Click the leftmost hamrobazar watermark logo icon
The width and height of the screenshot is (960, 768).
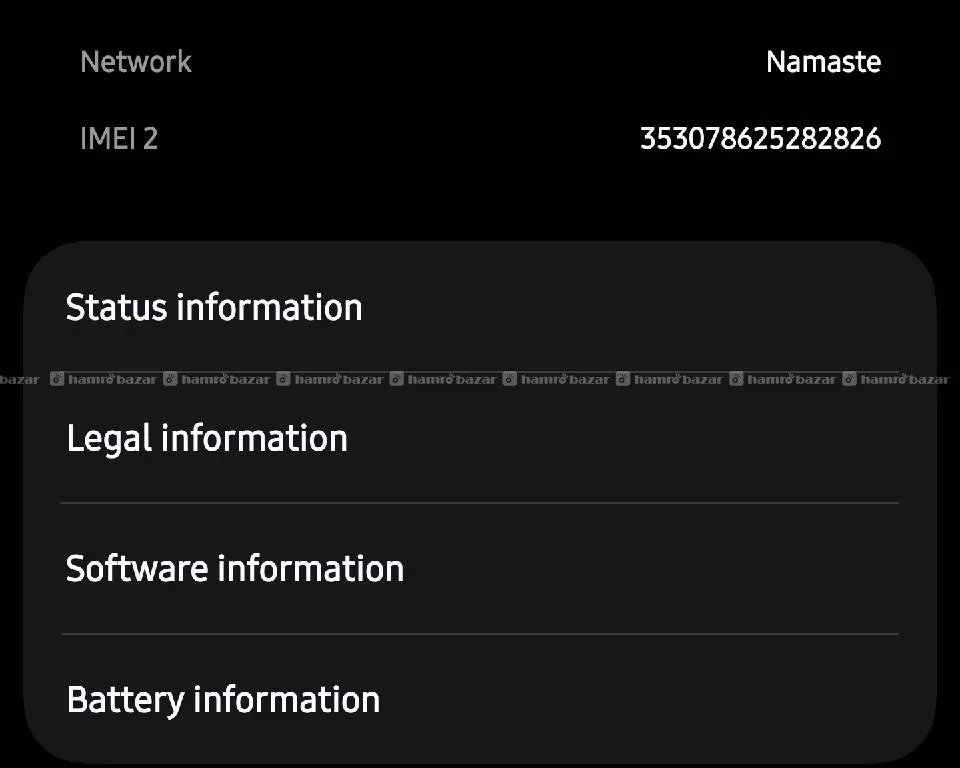coord(57,379)
